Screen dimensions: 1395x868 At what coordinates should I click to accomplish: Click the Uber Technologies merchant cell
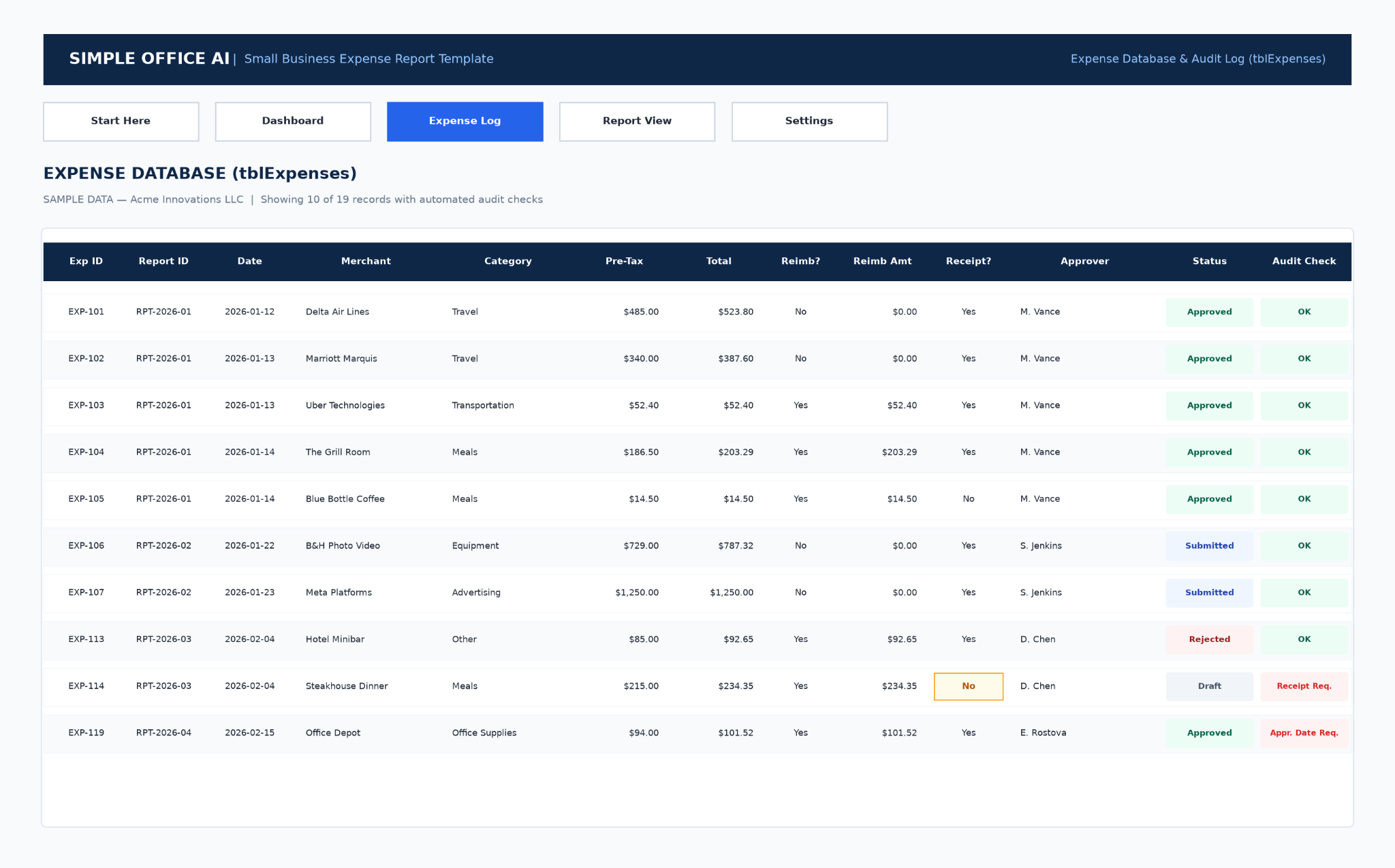pyautogui.click(x=345, y=406)
